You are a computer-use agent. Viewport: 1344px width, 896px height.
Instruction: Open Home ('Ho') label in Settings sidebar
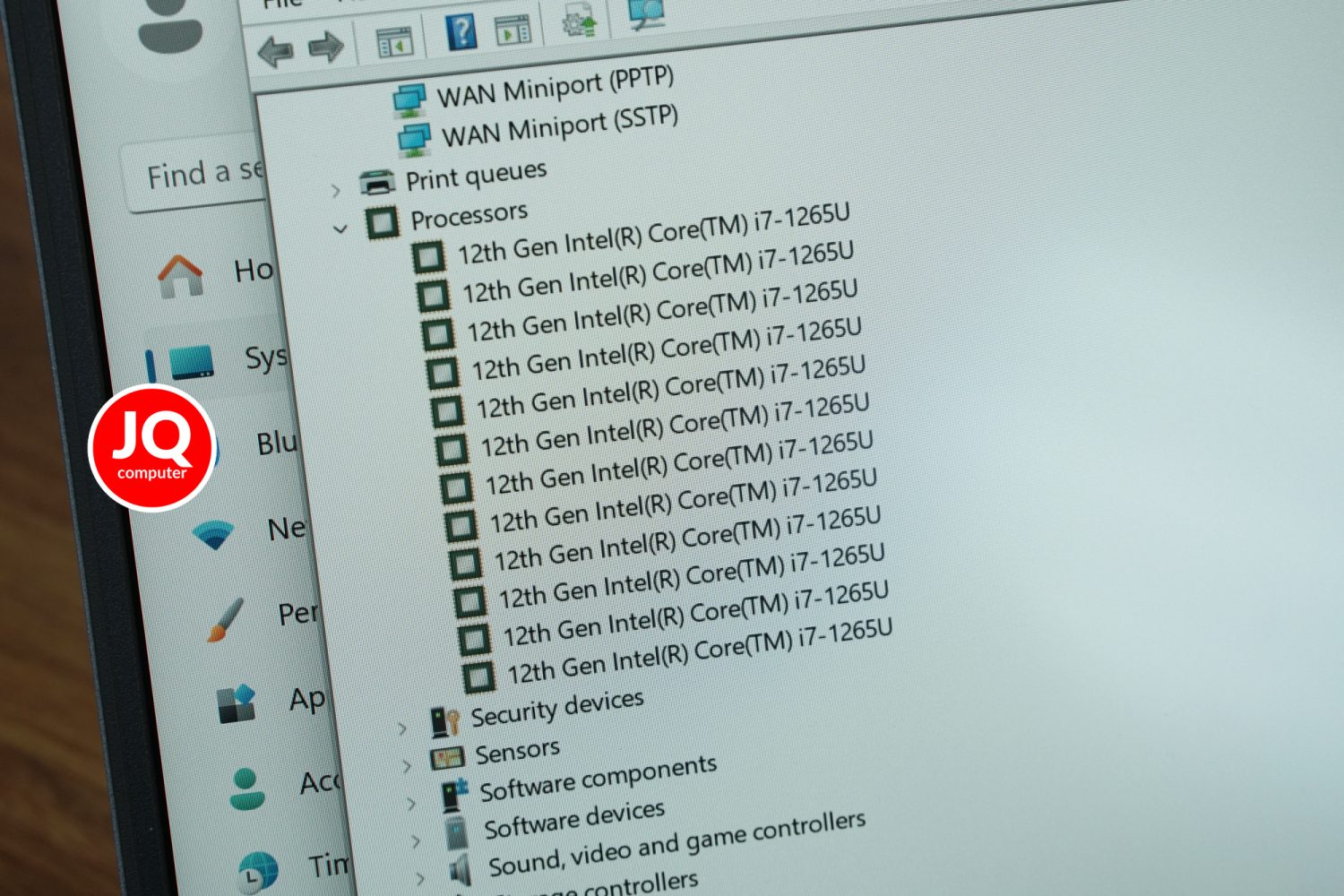pos(254,269)
